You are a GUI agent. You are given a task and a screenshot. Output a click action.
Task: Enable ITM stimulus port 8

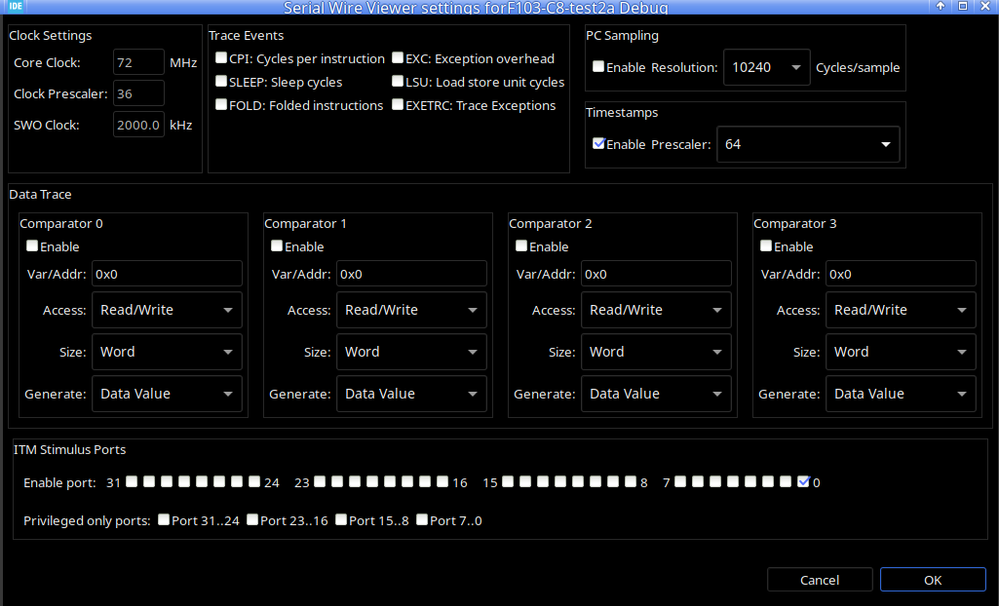coord(631,482)
